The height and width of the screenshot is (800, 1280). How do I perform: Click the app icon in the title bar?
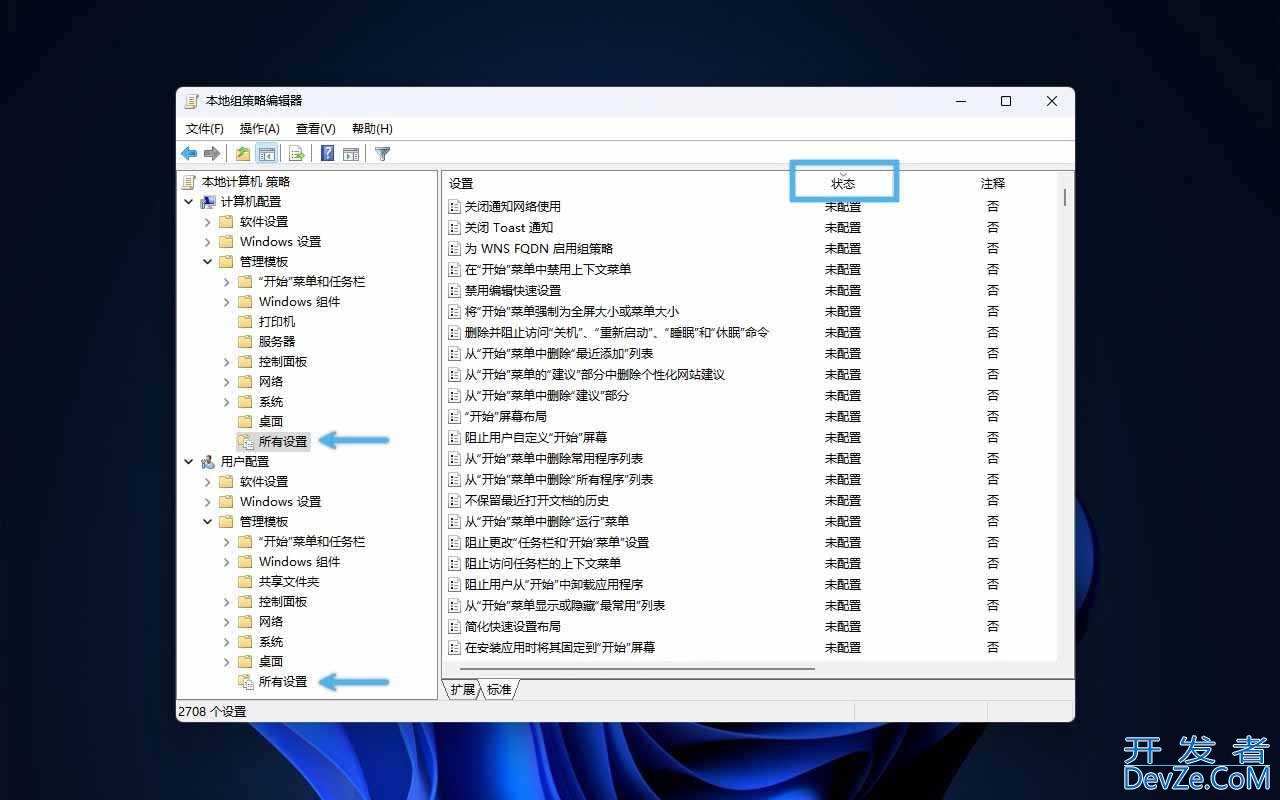point(191,101)
